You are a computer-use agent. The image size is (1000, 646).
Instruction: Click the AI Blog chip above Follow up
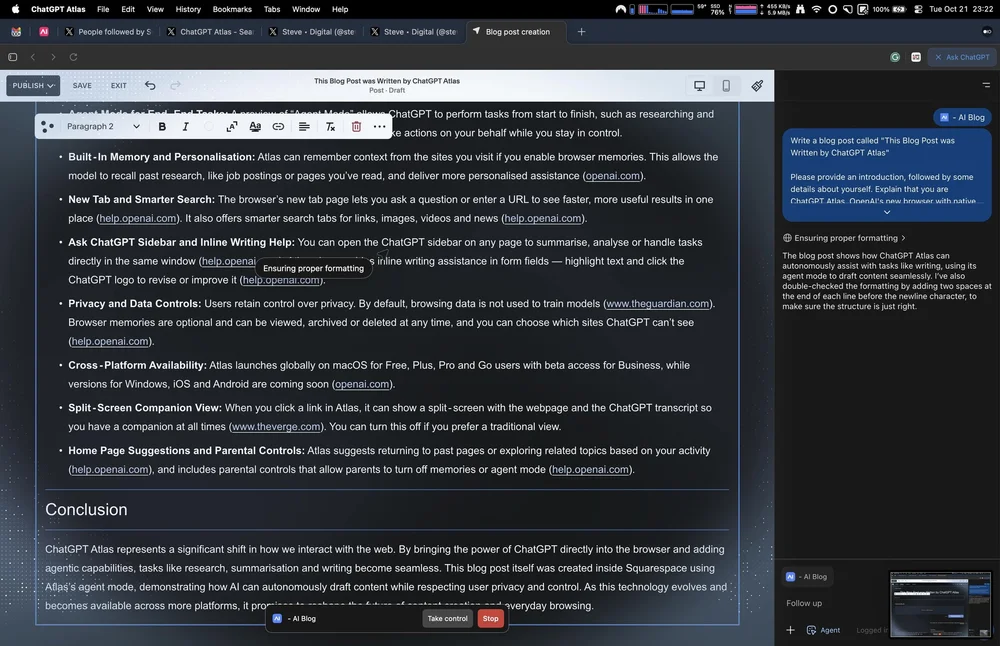(x=809, y=576)
